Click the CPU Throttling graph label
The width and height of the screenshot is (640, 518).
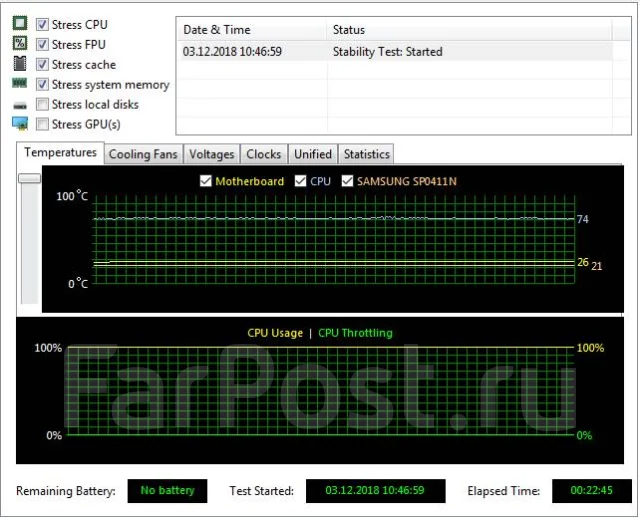(356, 333)
